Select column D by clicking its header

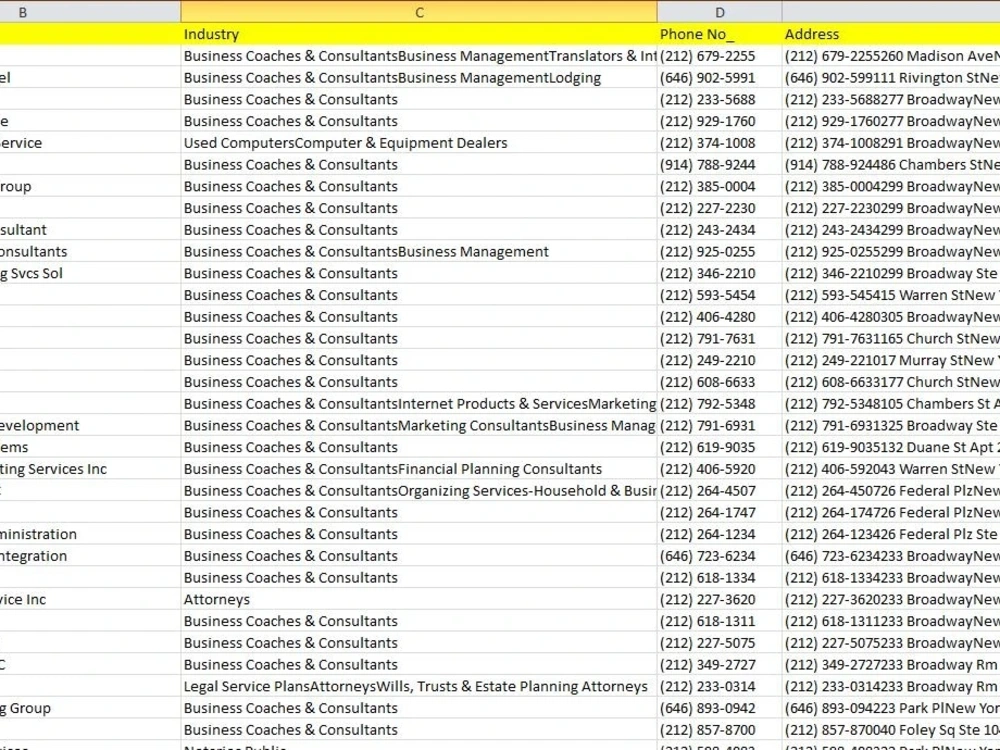719,11
